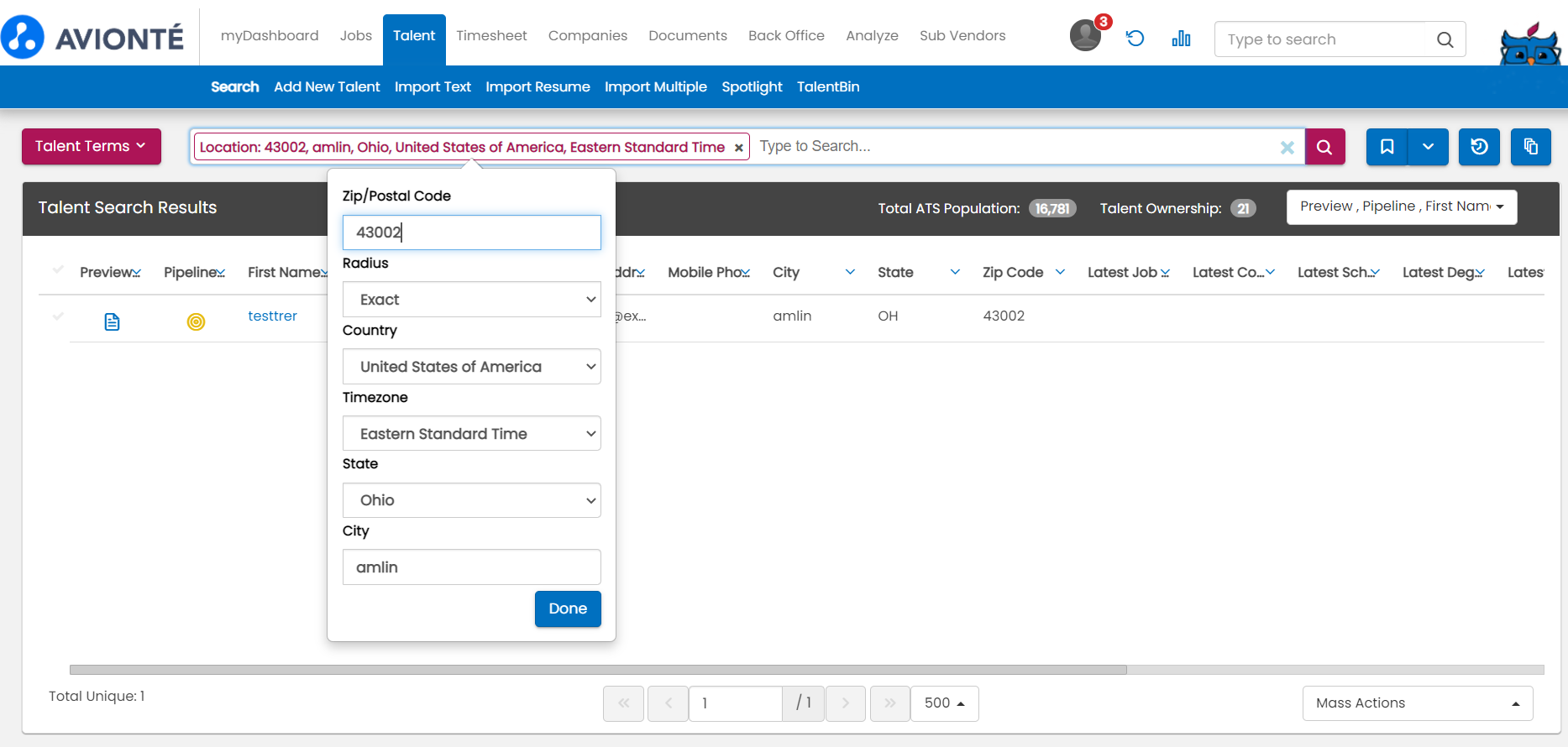Open the State dropdown showing Ohio
This screenshot has height=747, width=1568.
pos(471,500)
